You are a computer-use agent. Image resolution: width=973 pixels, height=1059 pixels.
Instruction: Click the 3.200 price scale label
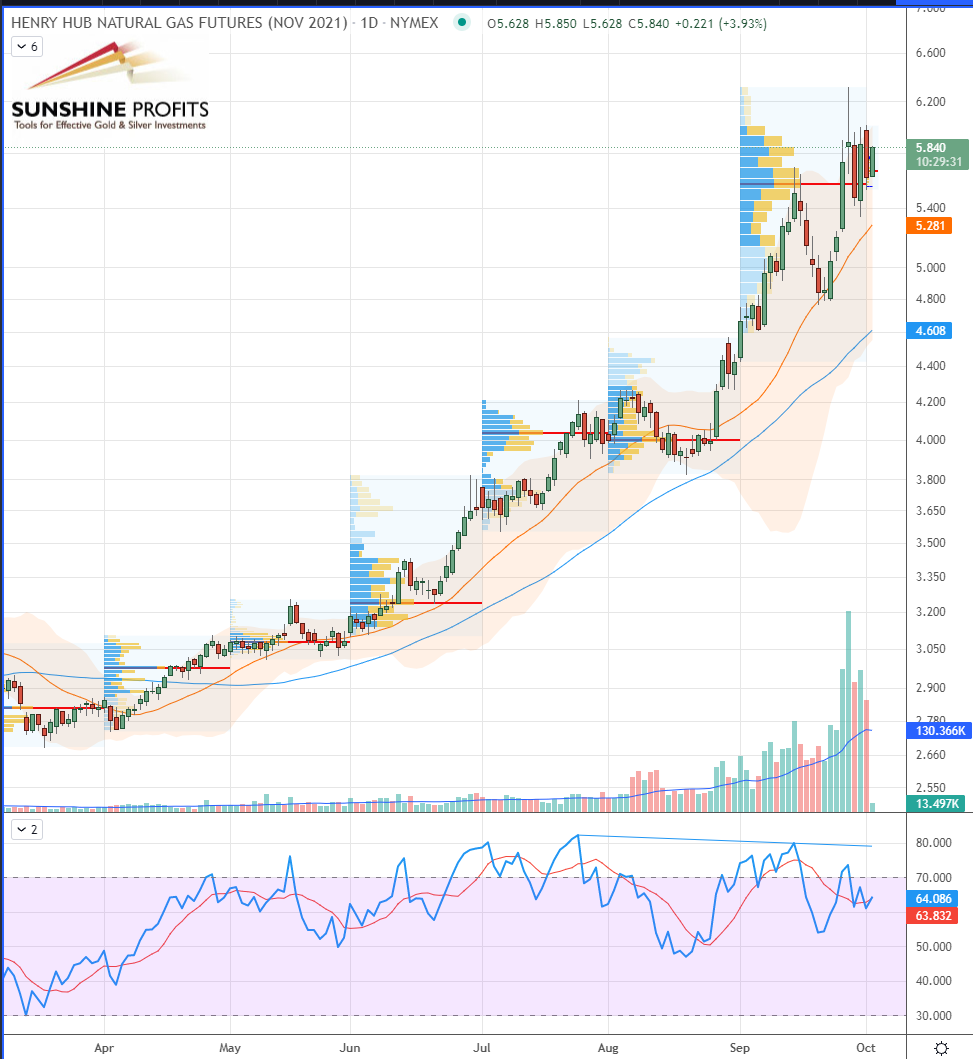(x=930, y=612)
